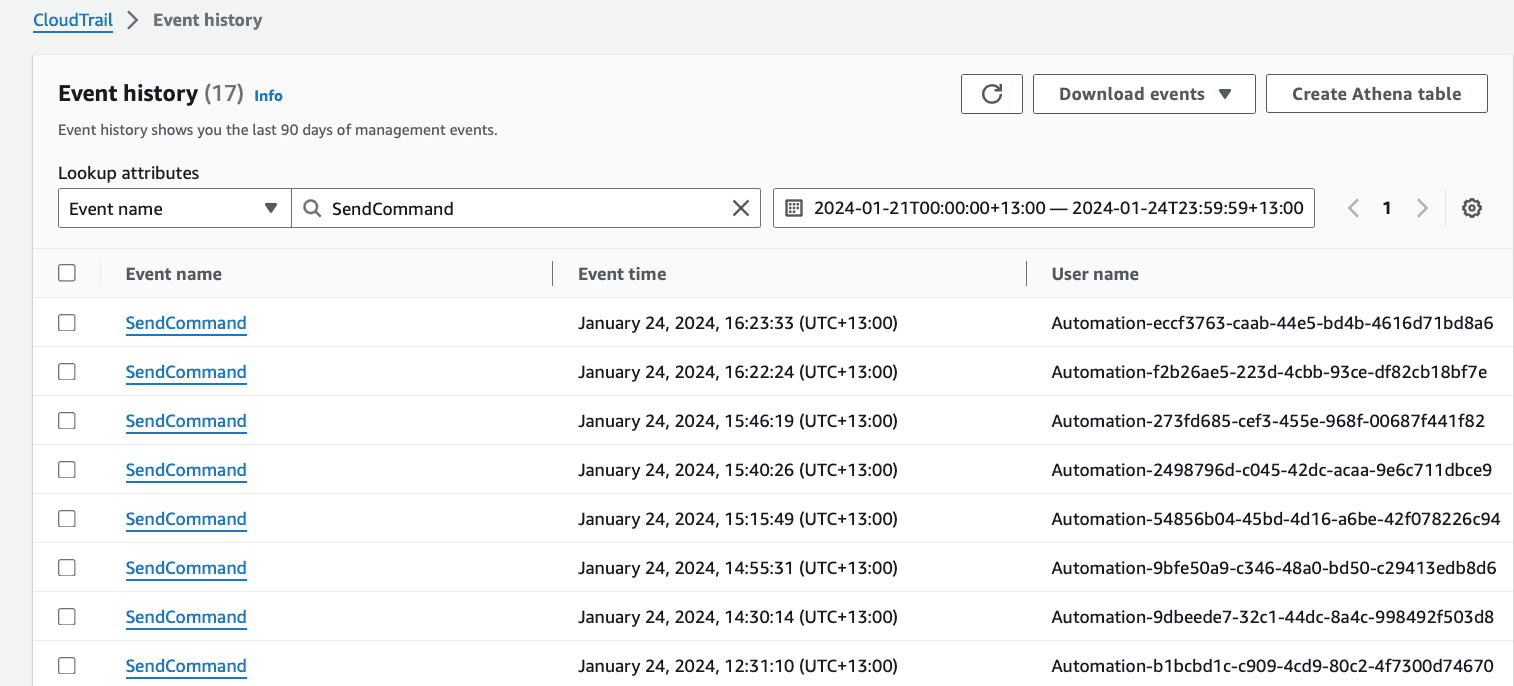Open the SendCommand event from 15:15:49

click(186, 519)
